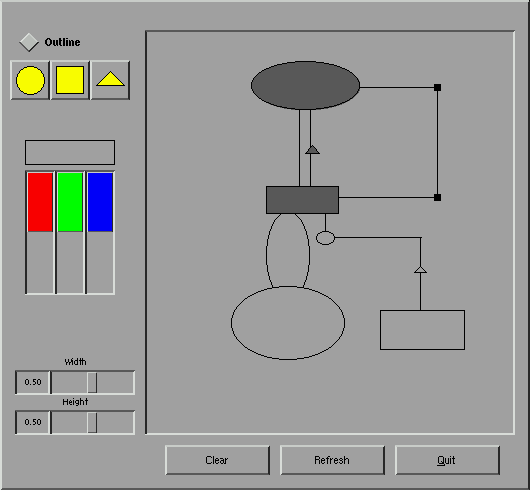Select the large outlined ellipse at bottom

click(288, 323)
